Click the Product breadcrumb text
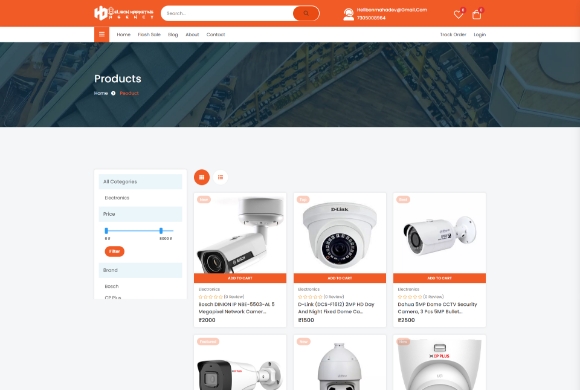Viewport: 580px width, 390px height. click(x=129, y=93)
